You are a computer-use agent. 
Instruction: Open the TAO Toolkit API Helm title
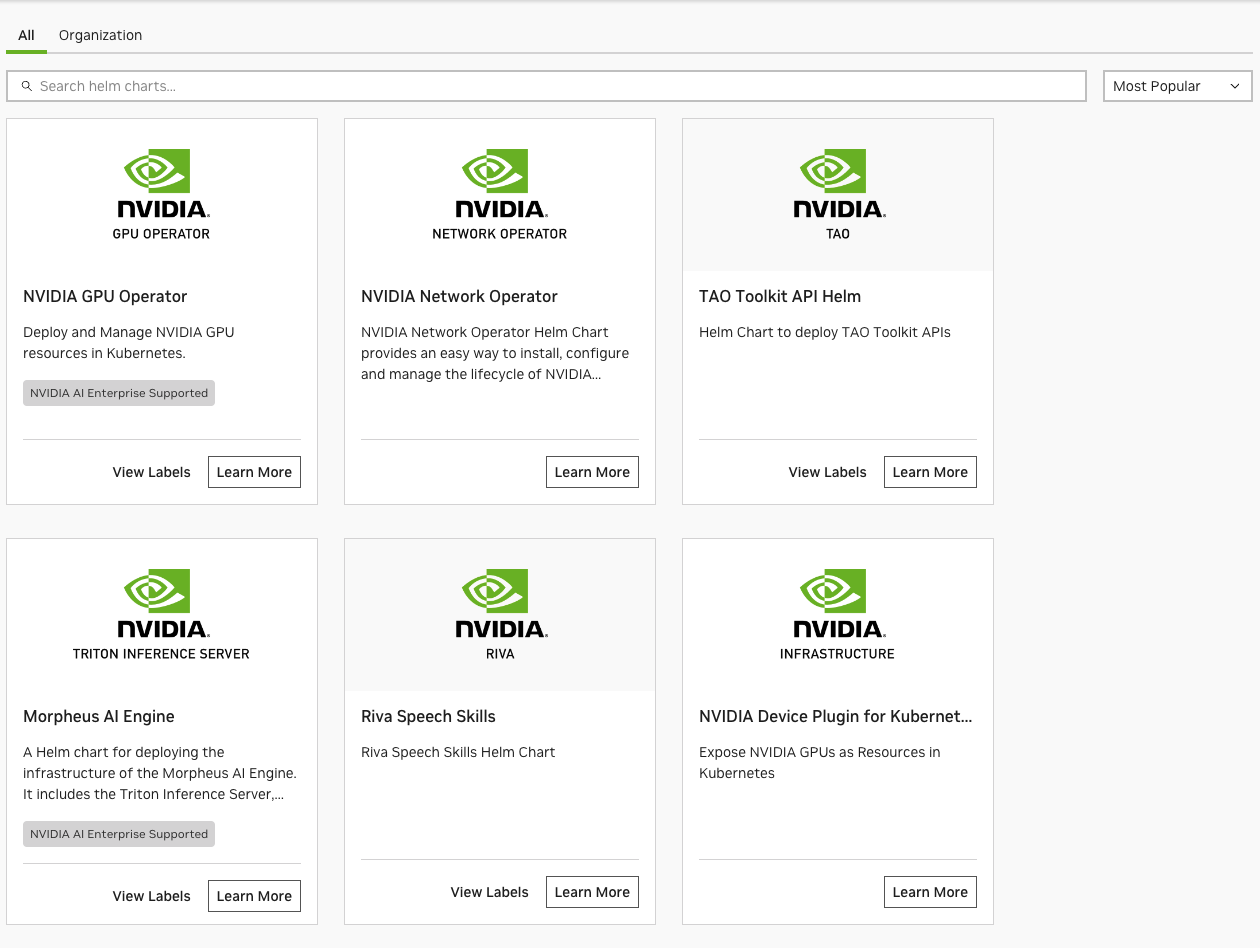pos(780,296)
